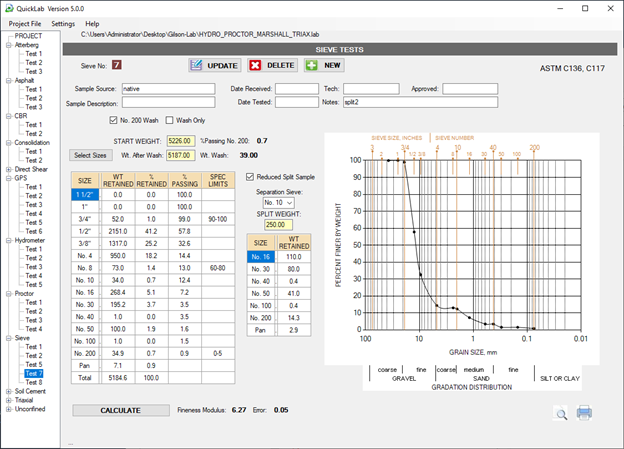
Task: Click the printer icon
Action: [x=584, y=413]
